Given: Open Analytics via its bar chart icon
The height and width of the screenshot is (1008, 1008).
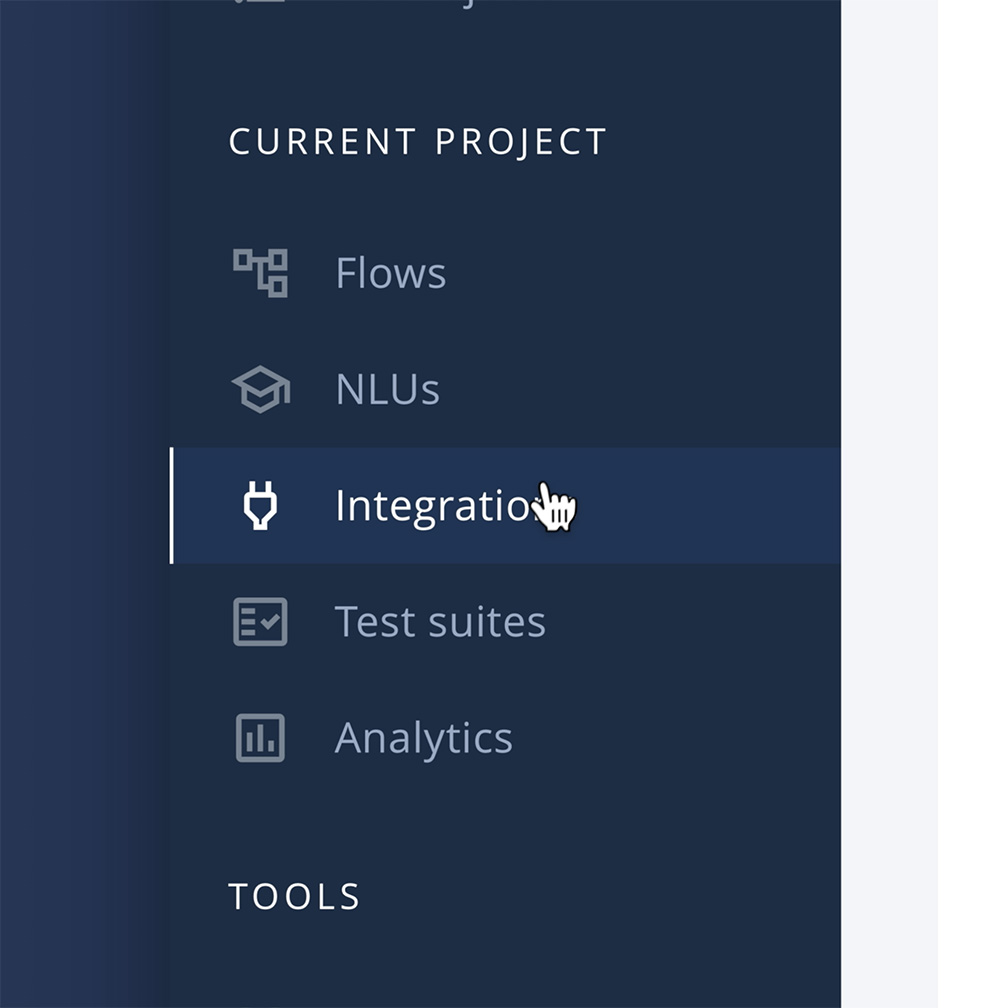Looking at the screenshot, I should point(261,736).
